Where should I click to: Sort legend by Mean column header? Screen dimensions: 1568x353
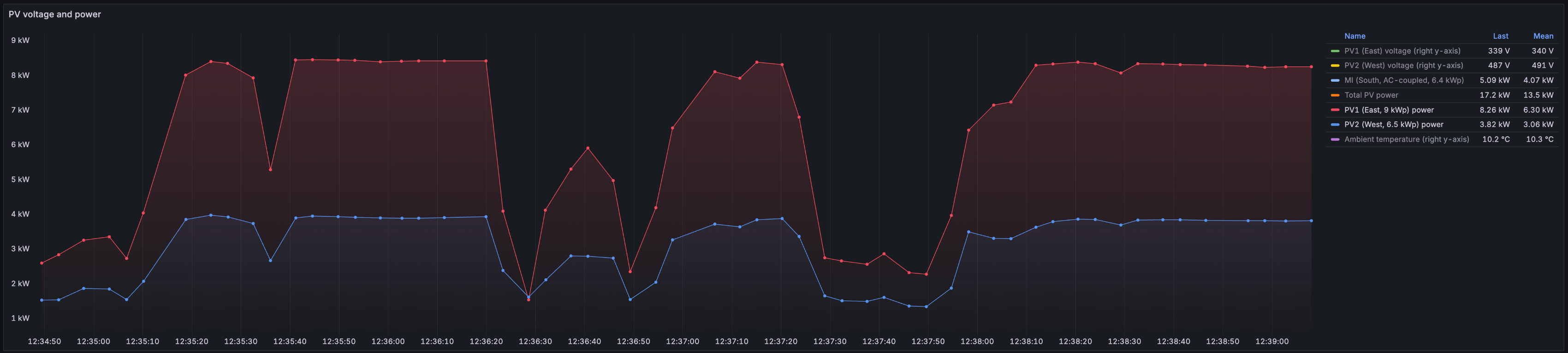[1543, 36]
